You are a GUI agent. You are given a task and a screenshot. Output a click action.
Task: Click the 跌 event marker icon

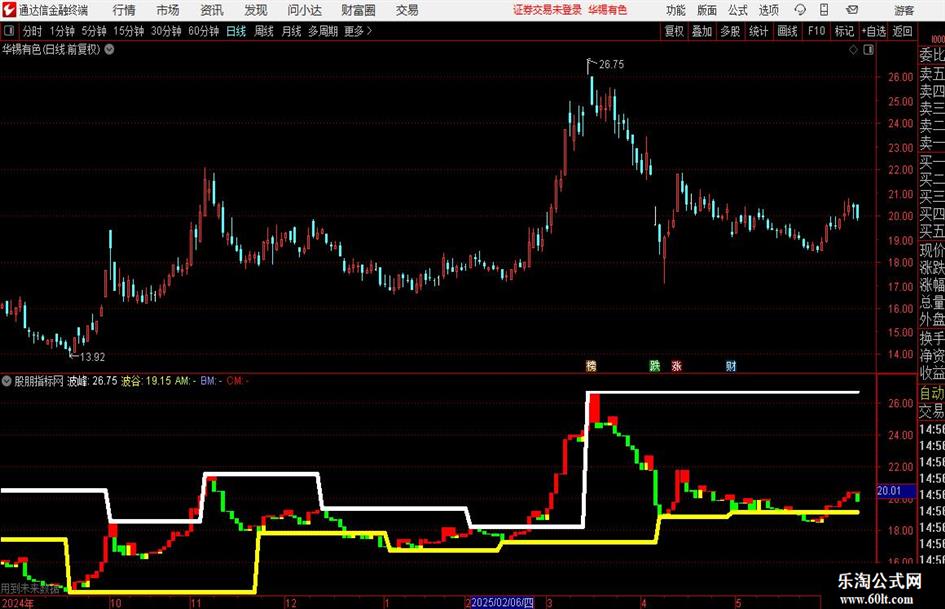pos(655,365)
